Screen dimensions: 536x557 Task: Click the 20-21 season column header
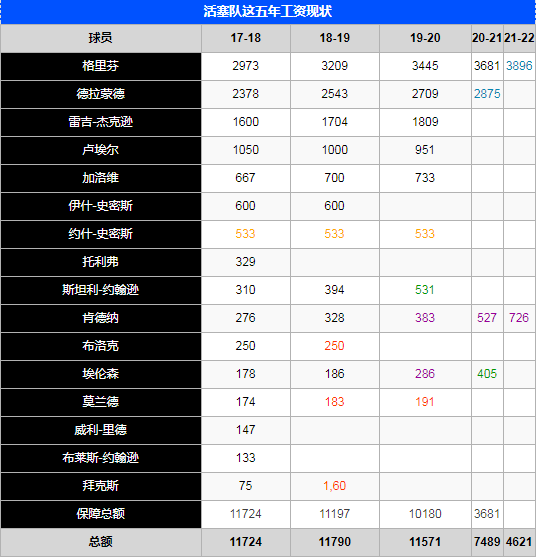point(487,38)
